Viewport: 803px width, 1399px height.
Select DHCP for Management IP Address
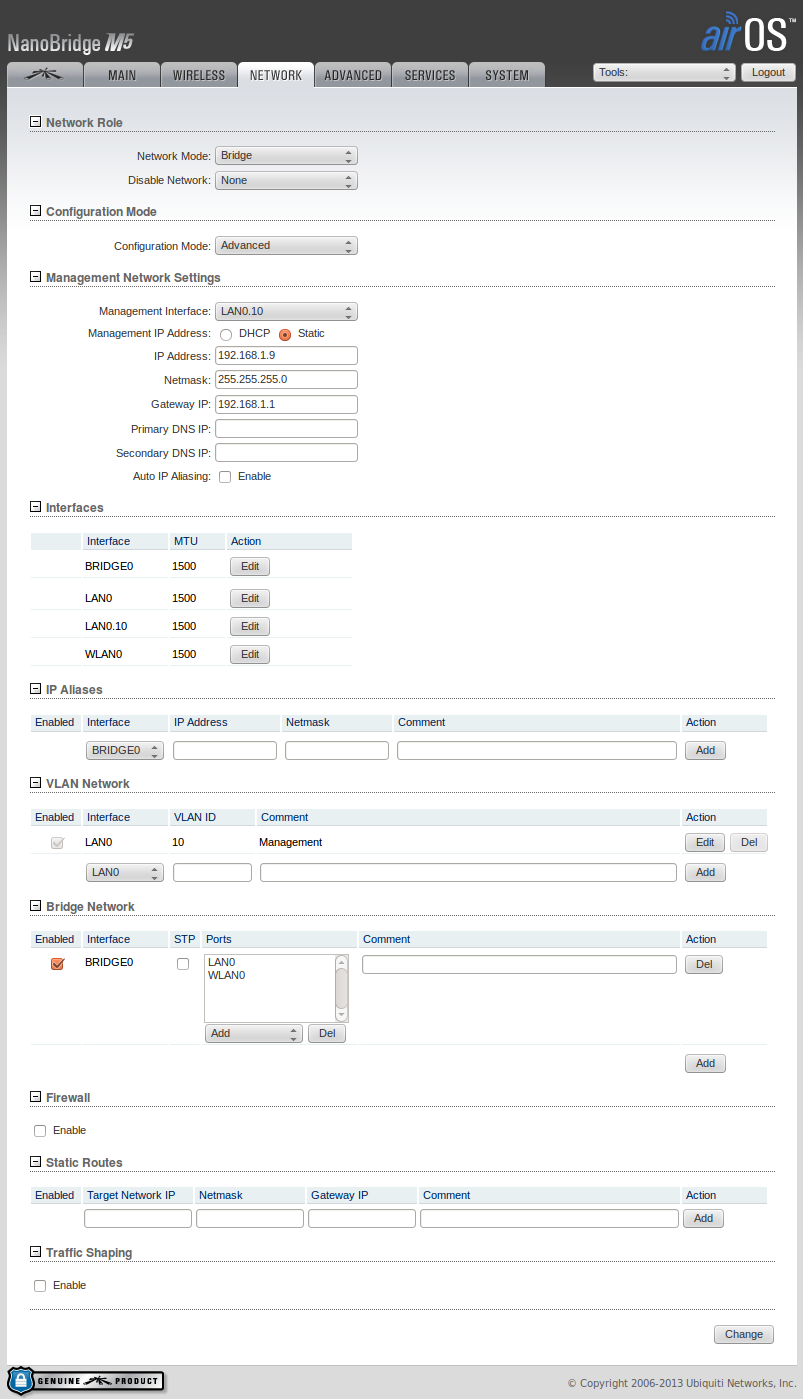(x=226, y=334)
